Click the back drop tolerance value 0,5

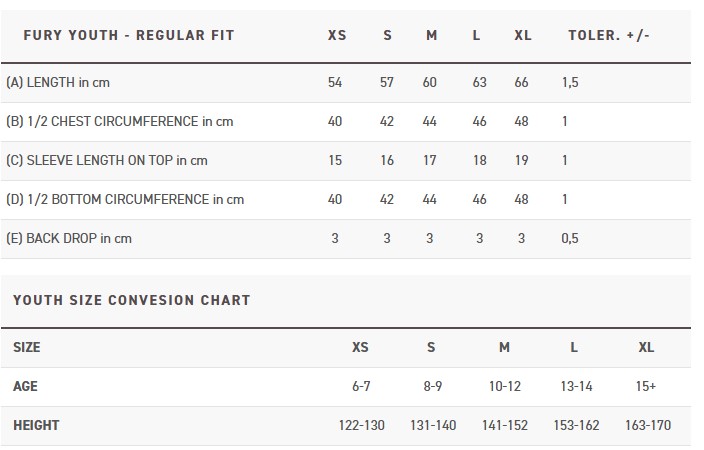pyautogui.click(x=570, y=238)
